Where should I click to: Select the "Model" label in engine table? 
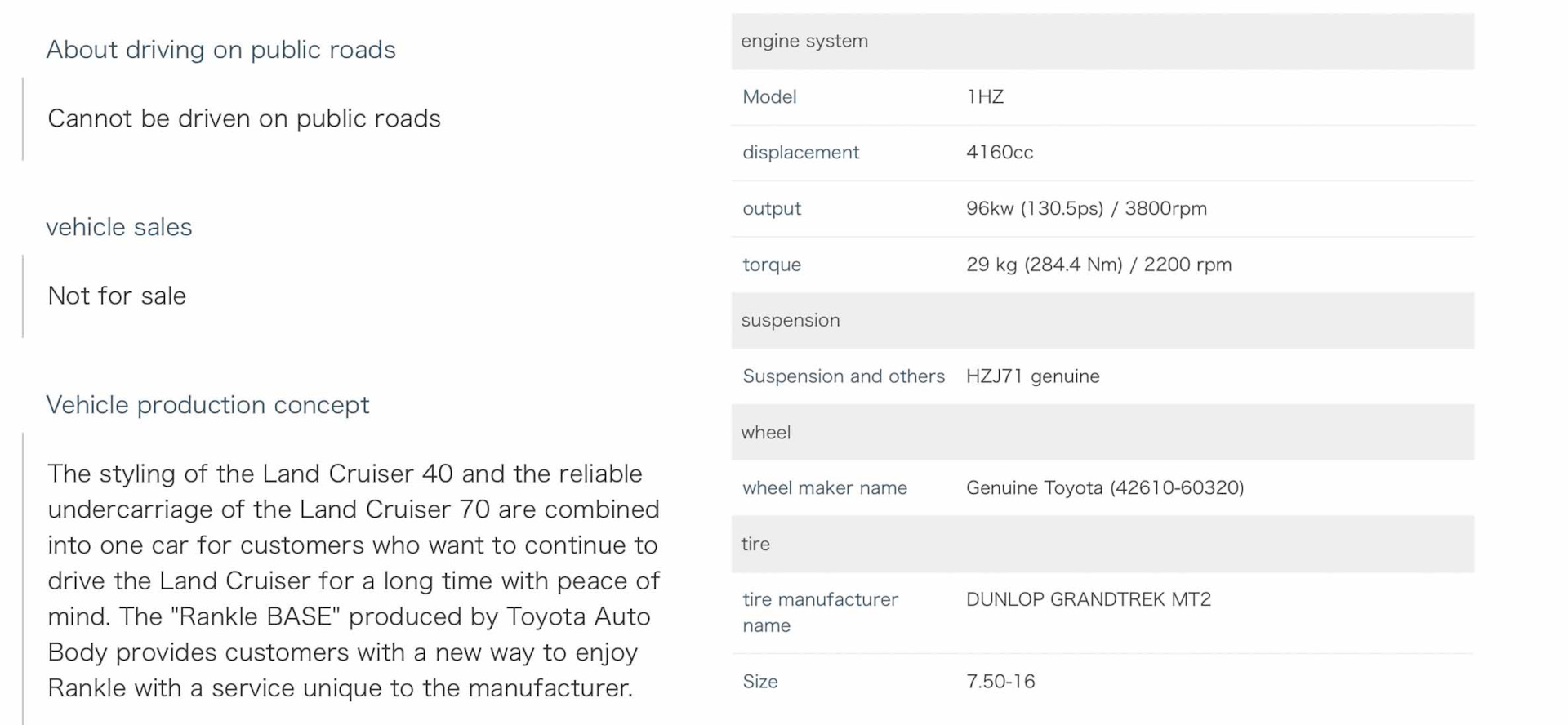click(769, 97)
